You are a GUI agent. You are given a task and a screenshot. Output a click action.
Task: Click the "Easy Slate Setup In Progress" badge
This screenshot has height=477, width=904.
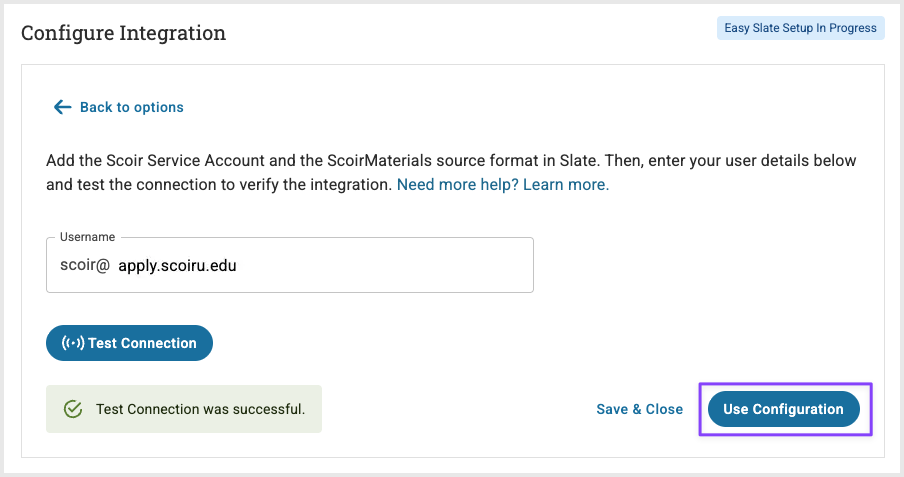click(800, 28)
